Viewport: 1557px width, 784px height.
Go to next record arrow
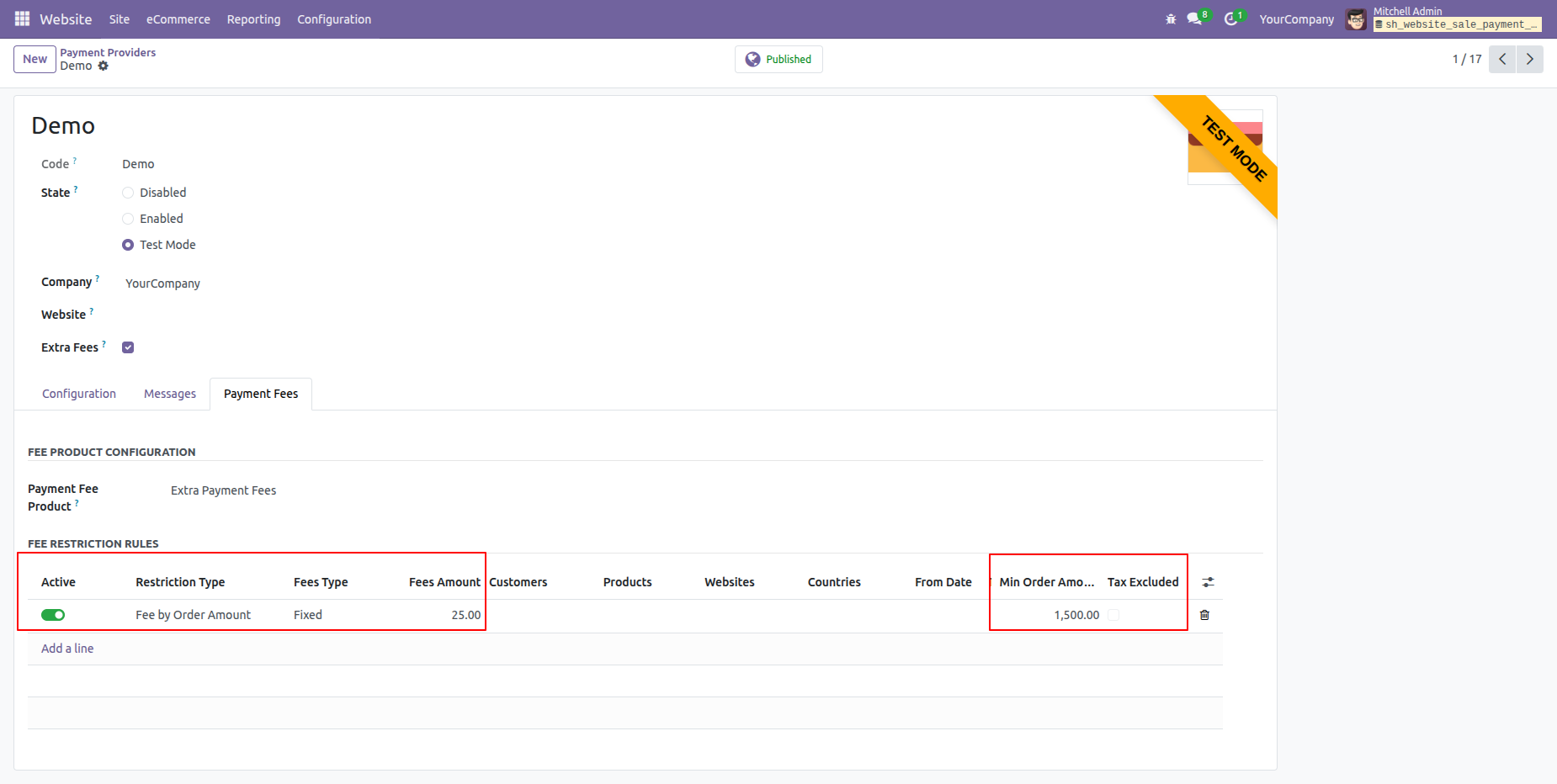tap(1529, 59)
